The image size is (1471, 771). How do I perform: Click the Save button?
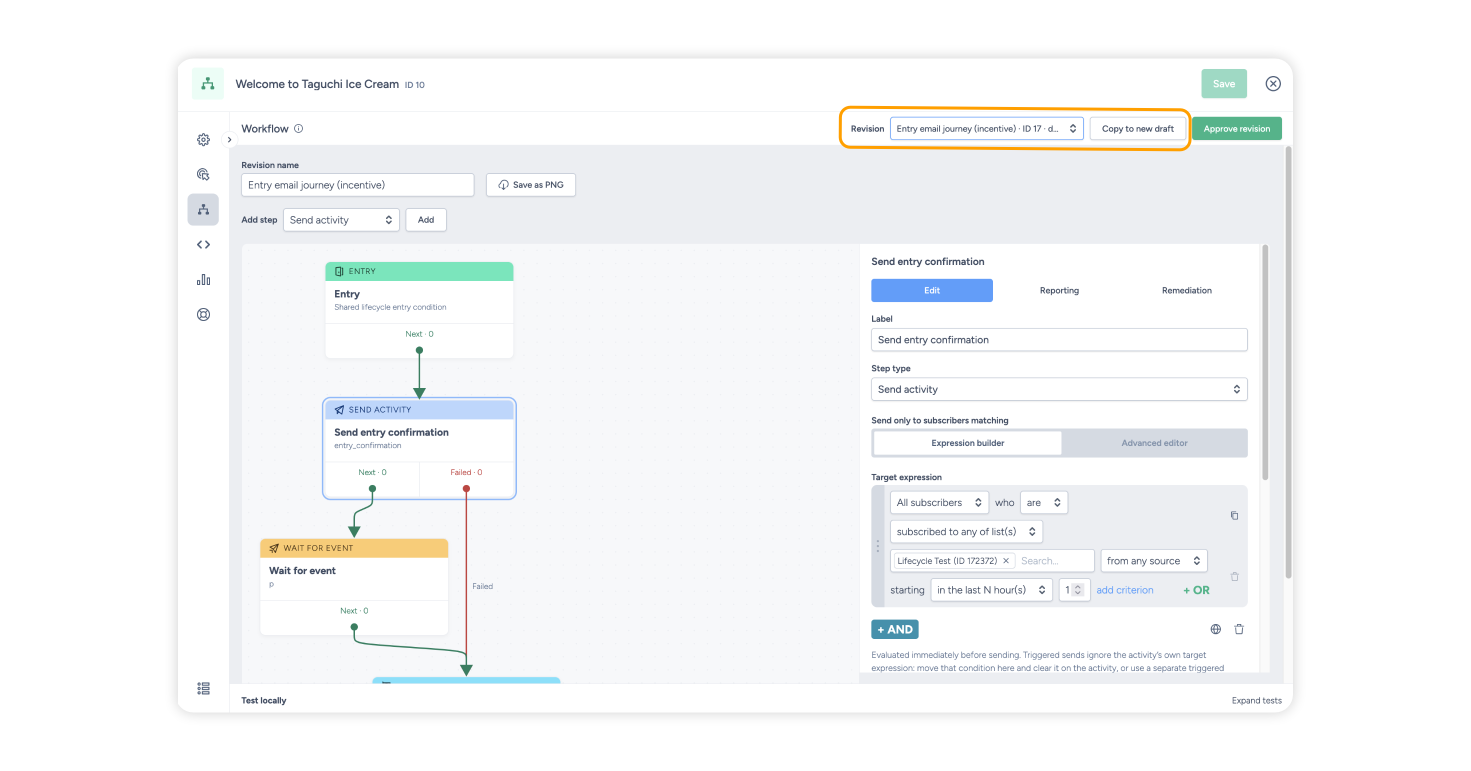coord(1224,84)
